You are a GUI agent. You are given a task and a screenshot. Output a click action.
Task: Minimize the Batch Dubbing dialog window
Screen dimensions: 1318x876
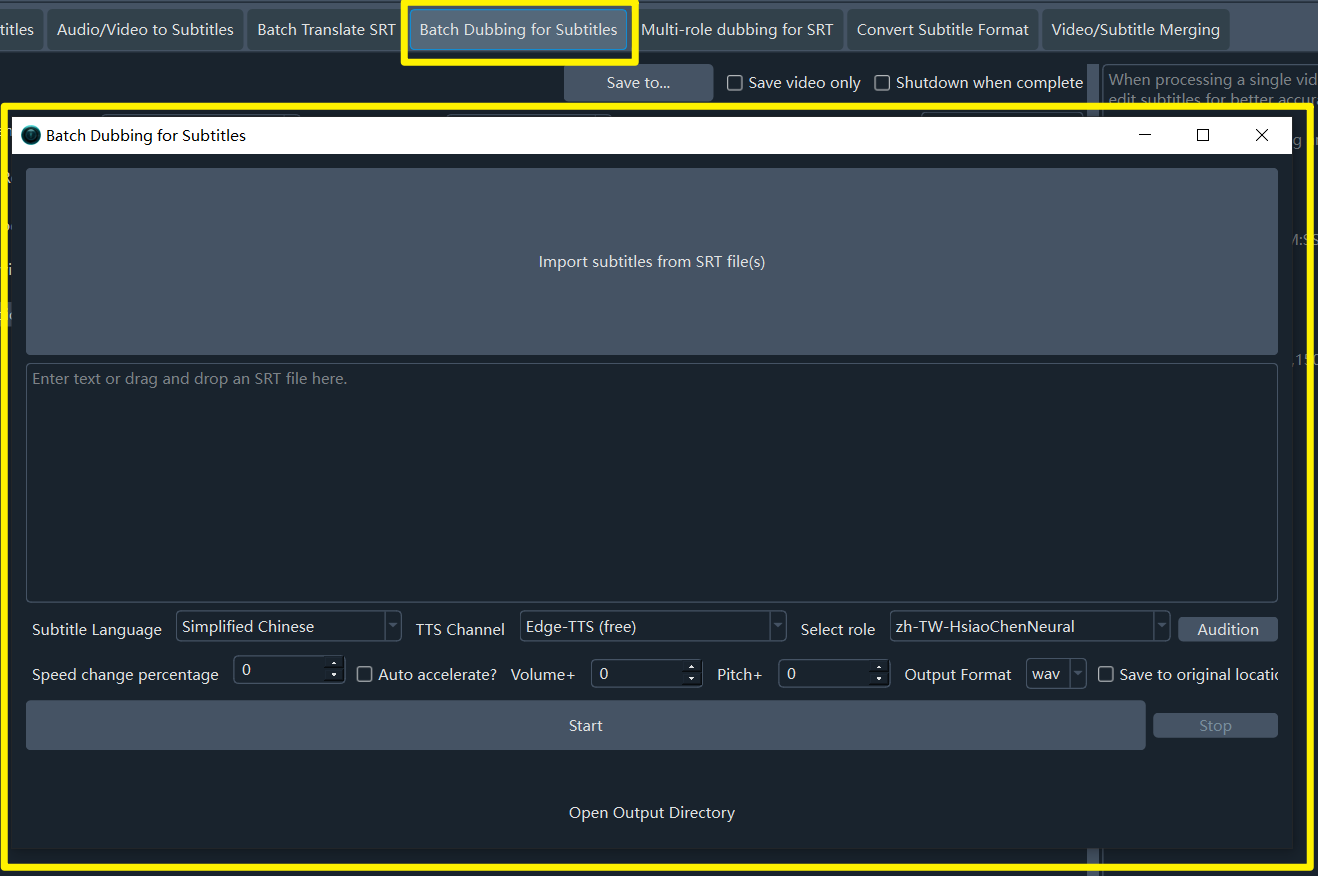[1144, 135]
